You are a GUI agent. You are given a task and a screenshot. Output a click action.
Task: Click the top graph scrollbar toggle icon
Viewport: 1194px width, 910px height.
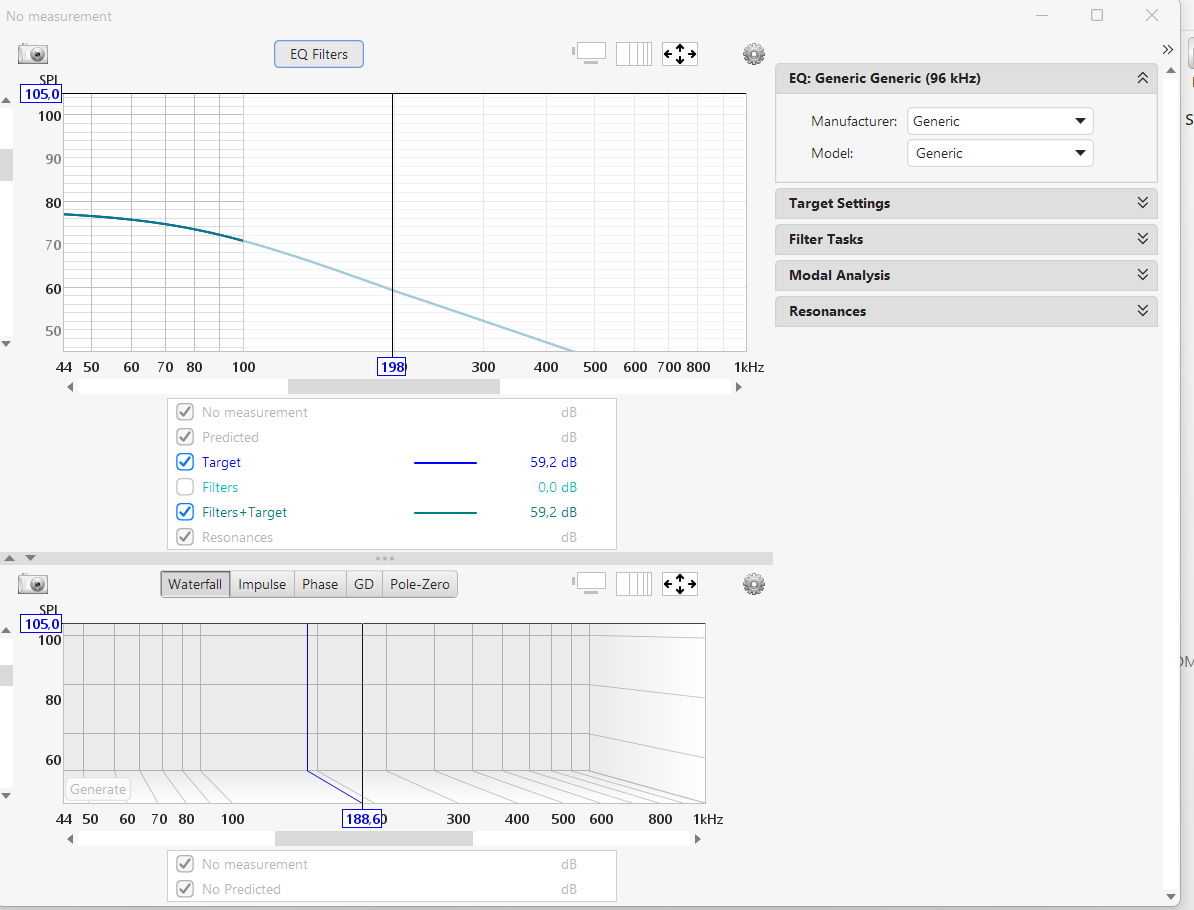(589, 54)
